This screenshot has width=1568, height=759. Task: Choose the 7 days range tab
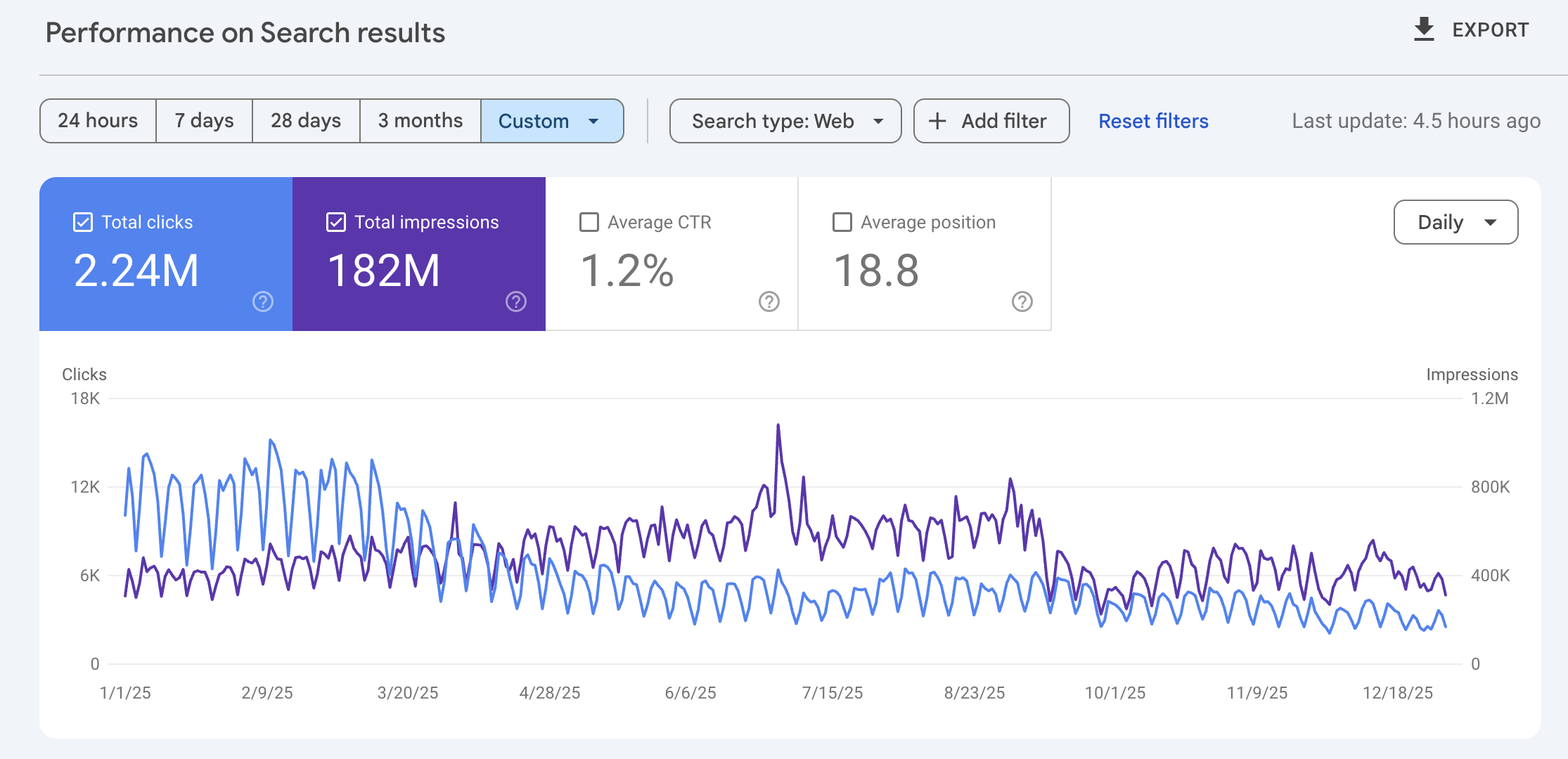coord(204,121)
